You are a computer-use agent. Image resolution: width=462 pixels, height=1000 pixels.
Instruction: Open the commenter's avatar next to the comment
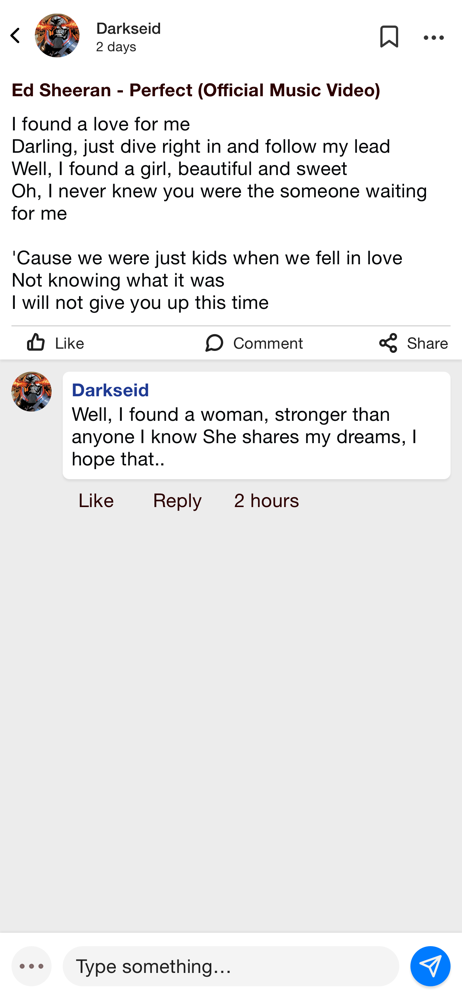click(x=32, y=392)
